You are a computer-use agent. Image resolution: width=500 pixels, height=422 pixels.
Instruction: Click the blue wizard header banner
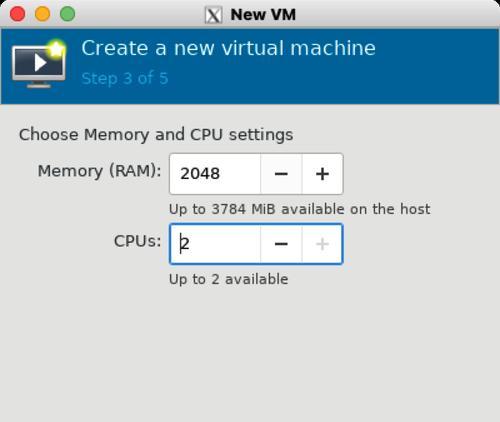(250, 66)
